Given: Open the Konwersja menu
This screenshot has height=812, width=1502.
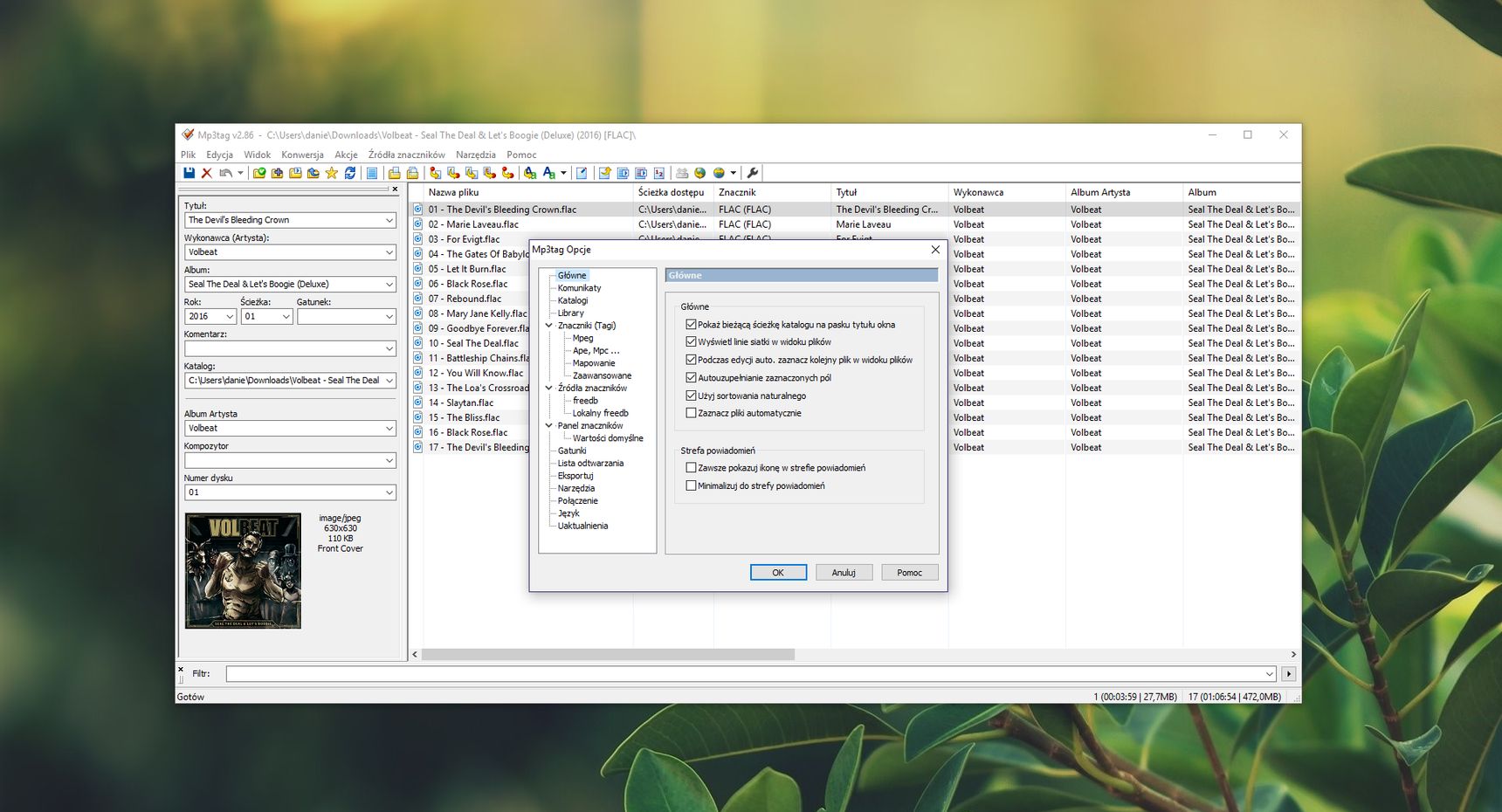Looking at the screenshot, I should (x=302, y=155).
